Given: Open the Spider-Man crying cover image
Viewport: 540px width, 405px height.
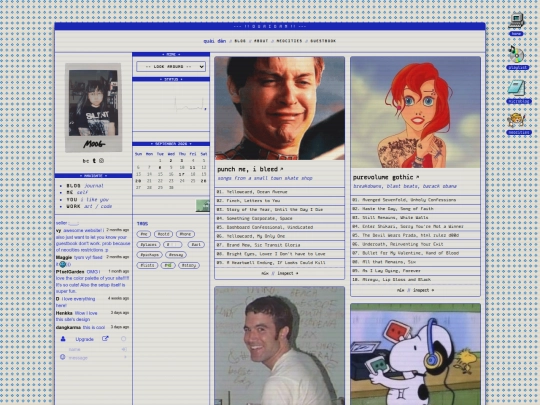Looking at the screenshot, I should point(279,108).
